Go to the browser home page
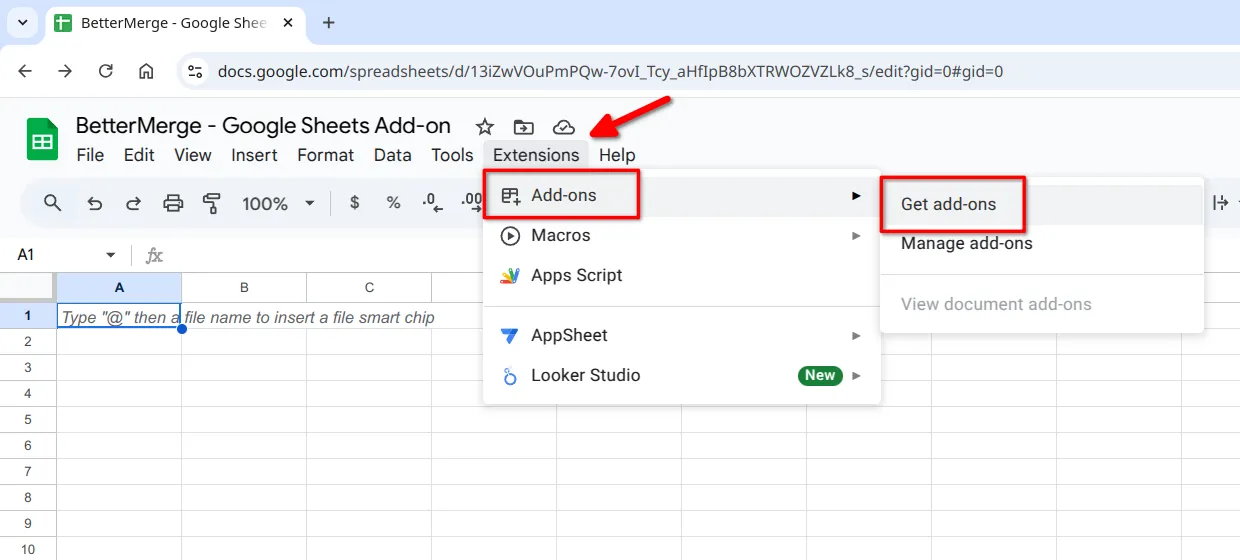This screenshot has width=1240, height=560. click(x=146, y=71)
